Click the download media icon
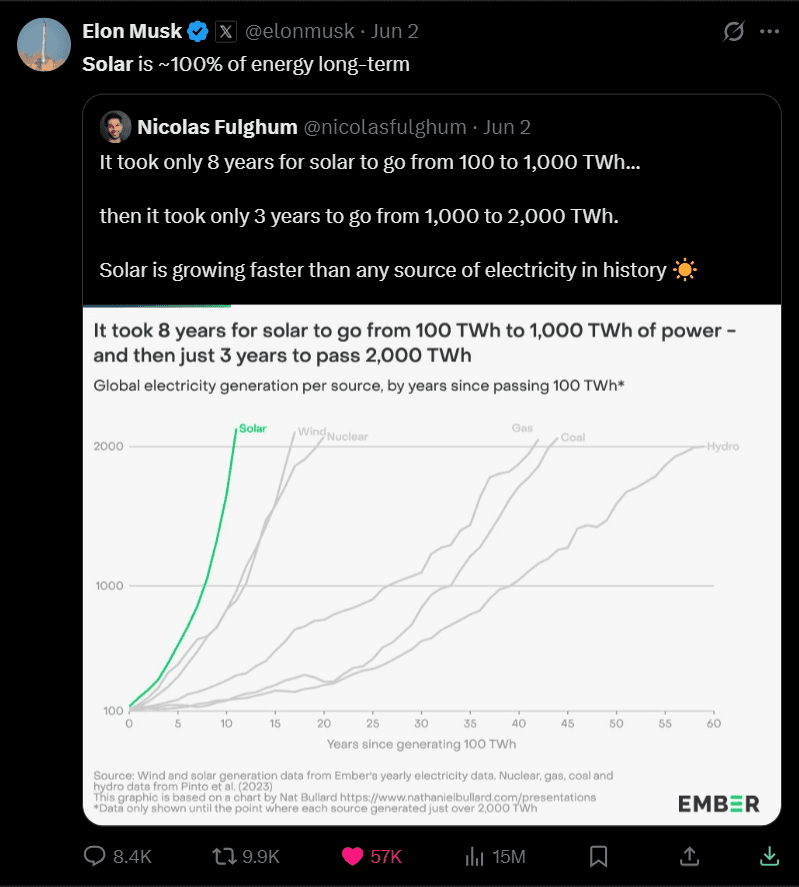 [768, 856]
